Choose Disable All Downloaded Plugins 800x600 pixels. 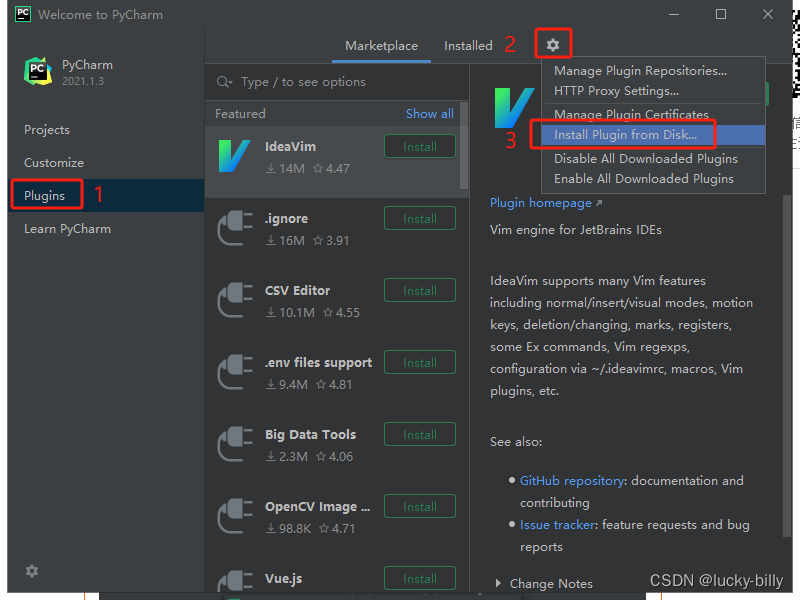pos(653,159)
